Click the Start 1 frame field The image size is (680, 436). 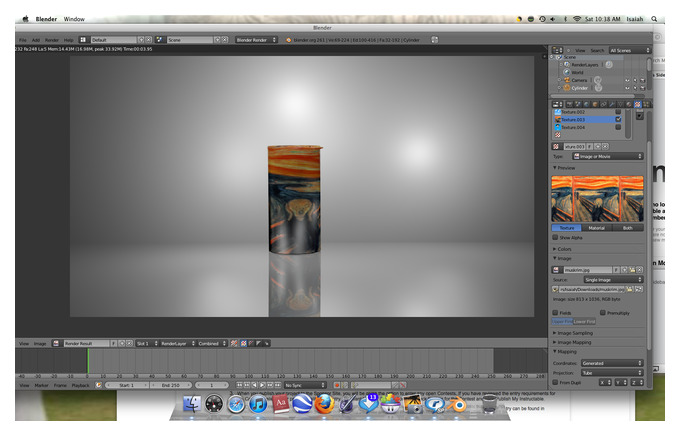point(127,385)
